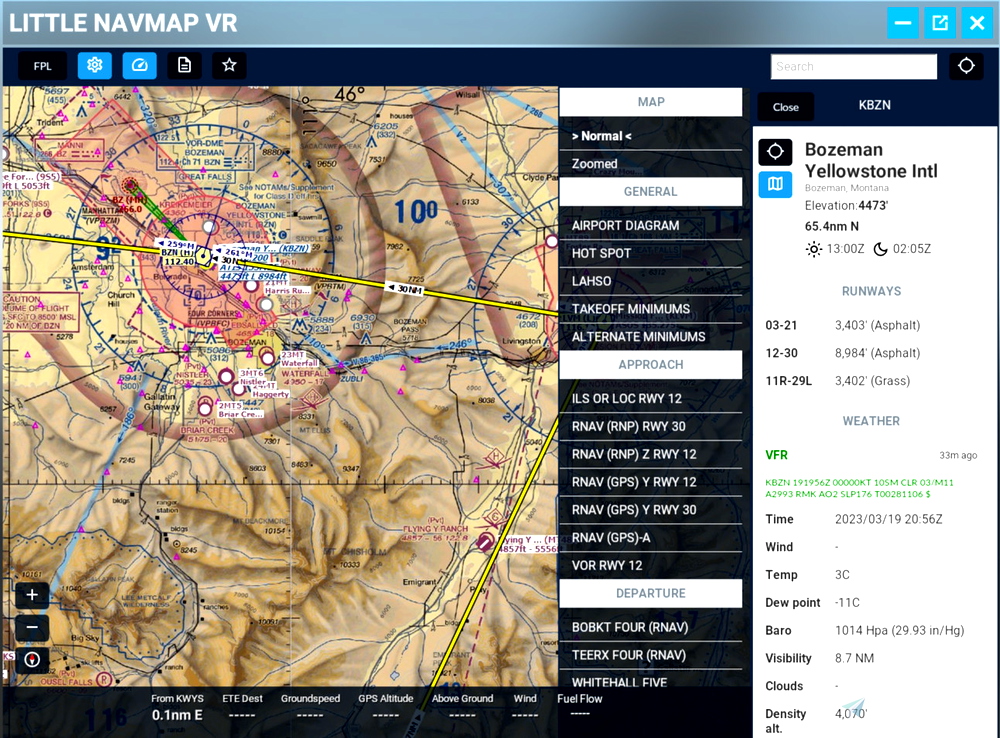This screenshot has height=738, width=1000.
Task: Click the black crosshair icon above airport name
Action: click(775, 151)
